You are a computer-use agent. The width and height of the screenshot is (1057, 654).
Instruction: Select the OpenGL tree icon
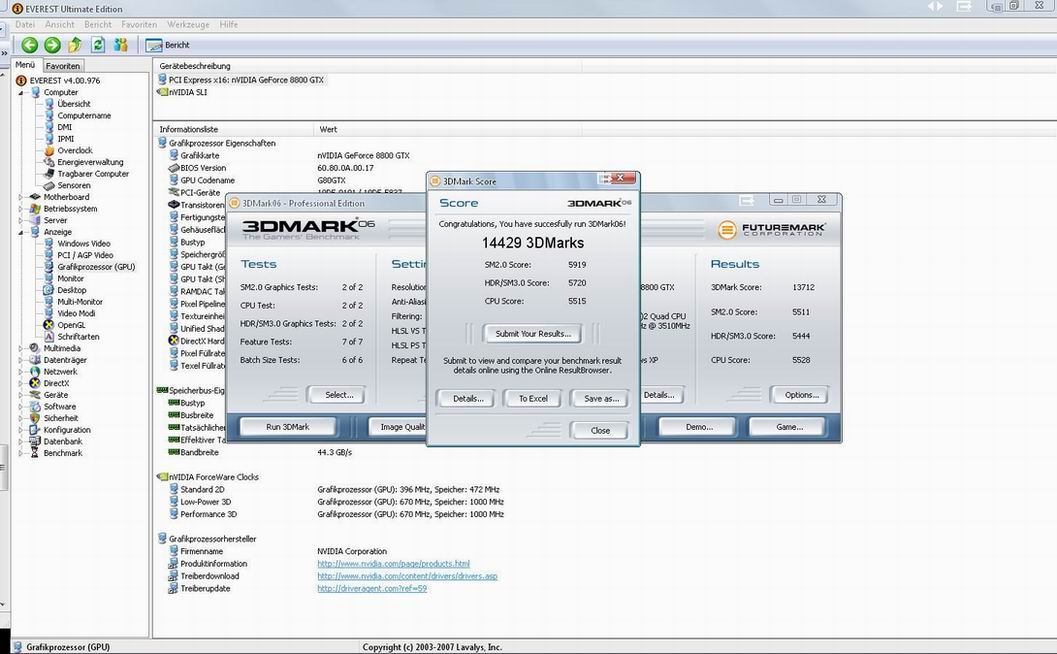pyautogui.click(x=49, y=325)
